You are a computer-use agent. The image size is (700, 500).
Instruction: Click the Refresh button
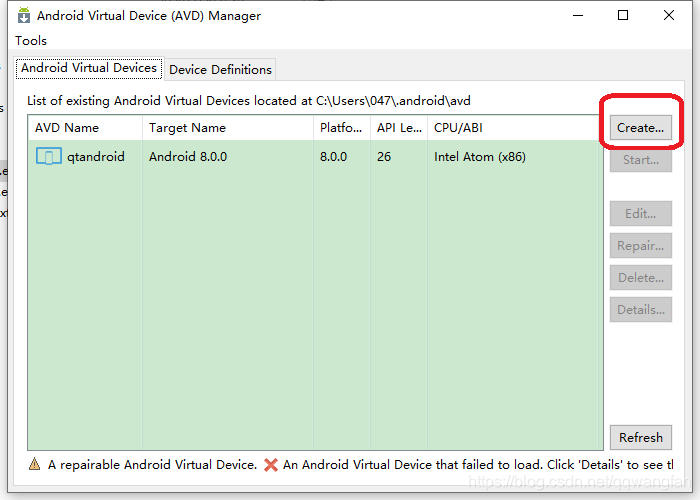(641, 438)
